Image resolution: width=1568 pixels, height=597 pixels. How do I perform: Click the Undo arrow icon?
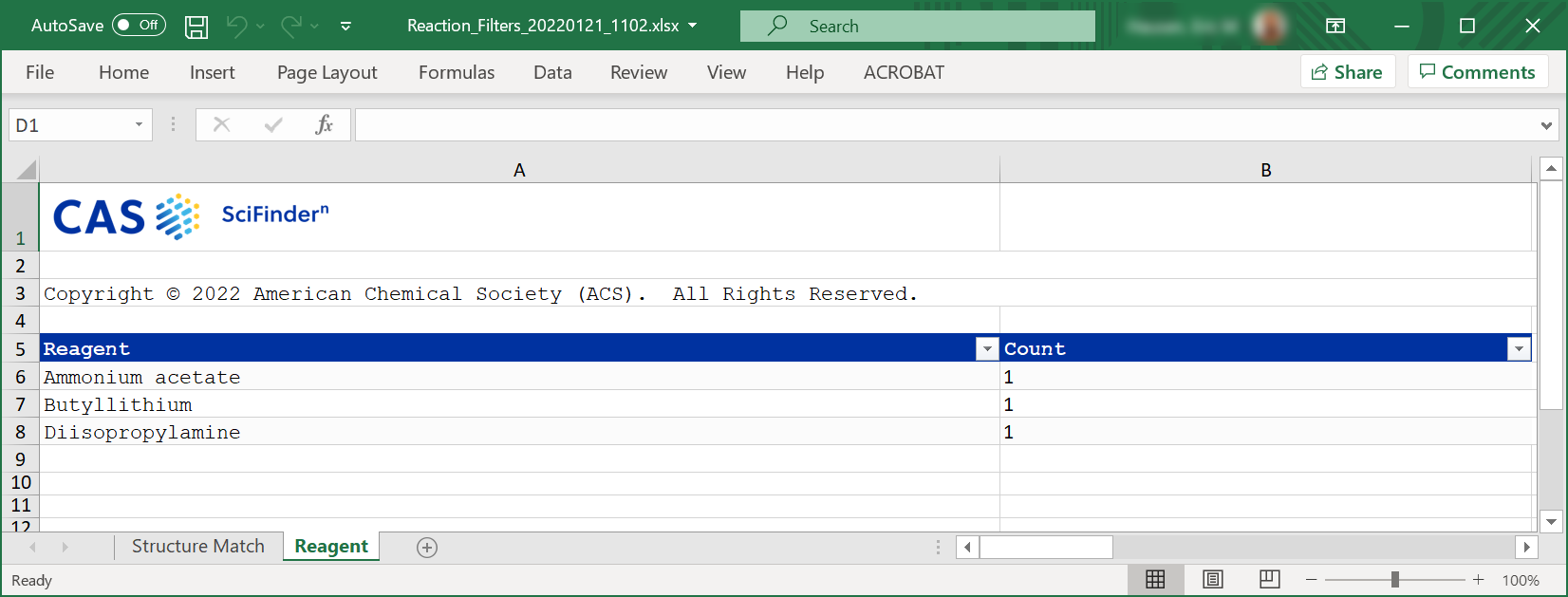point(236,27)
